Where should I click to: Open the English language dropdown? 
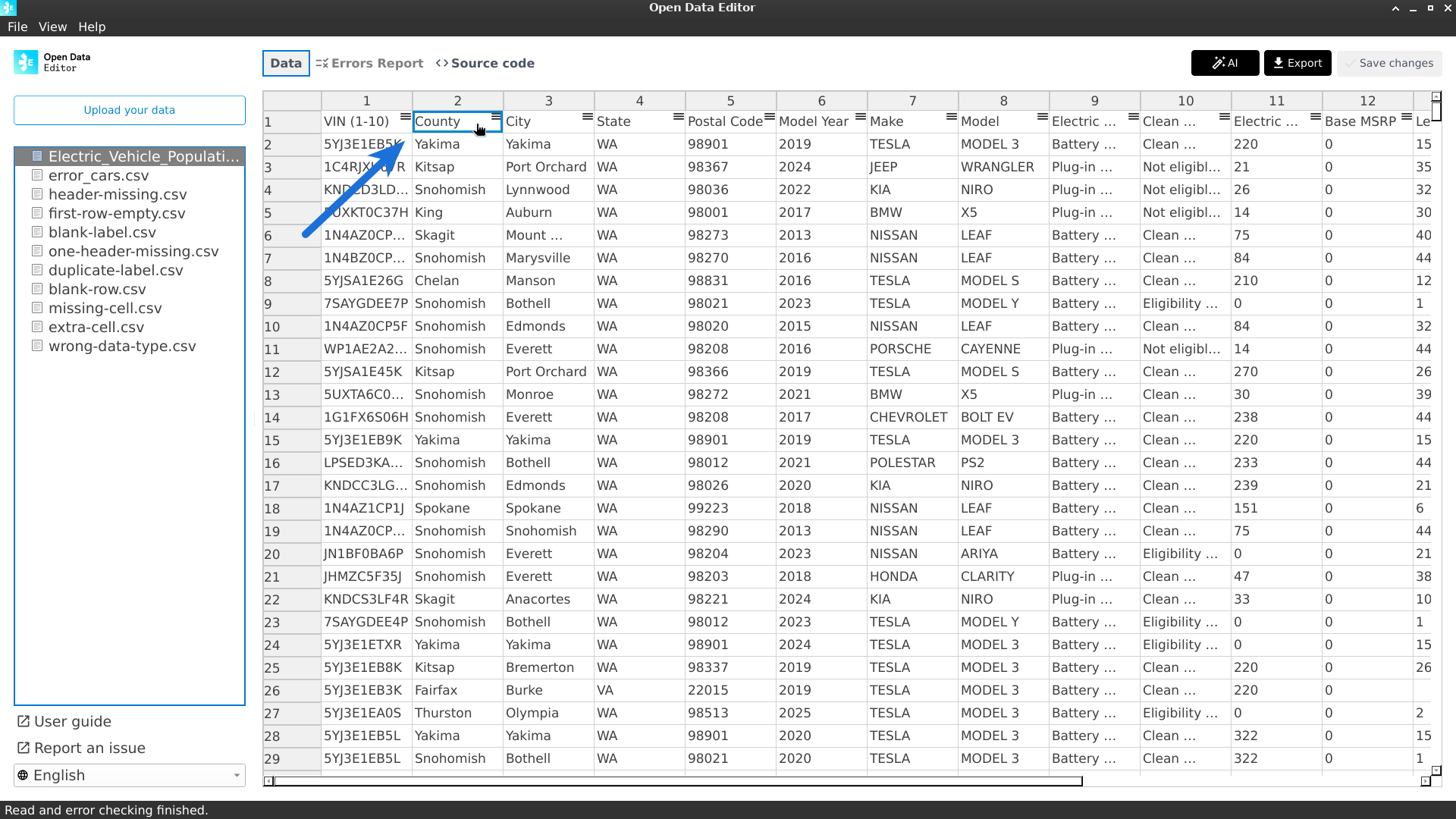[x=129, y=775]
